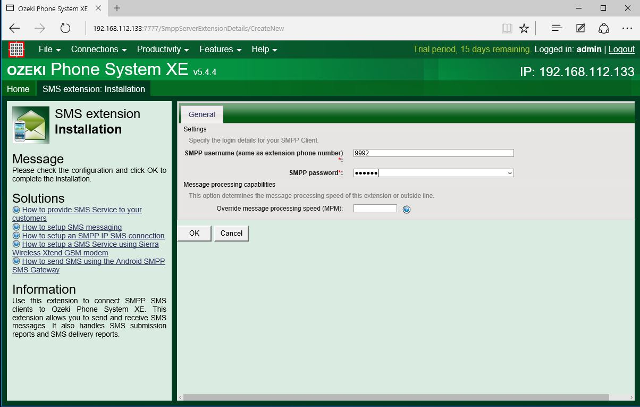Image resolution: width=640 pixels, height=407 pixels.
Task: Click the Cancel button
Action: coord(231,234)
